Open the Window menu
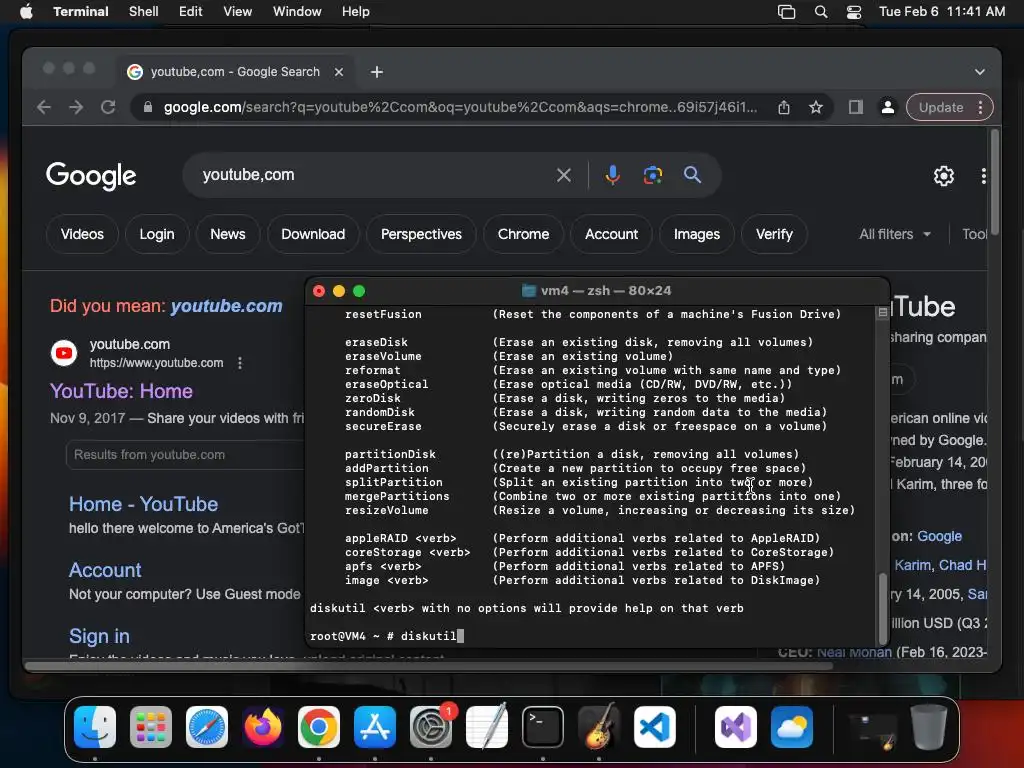 coord(296,11)
